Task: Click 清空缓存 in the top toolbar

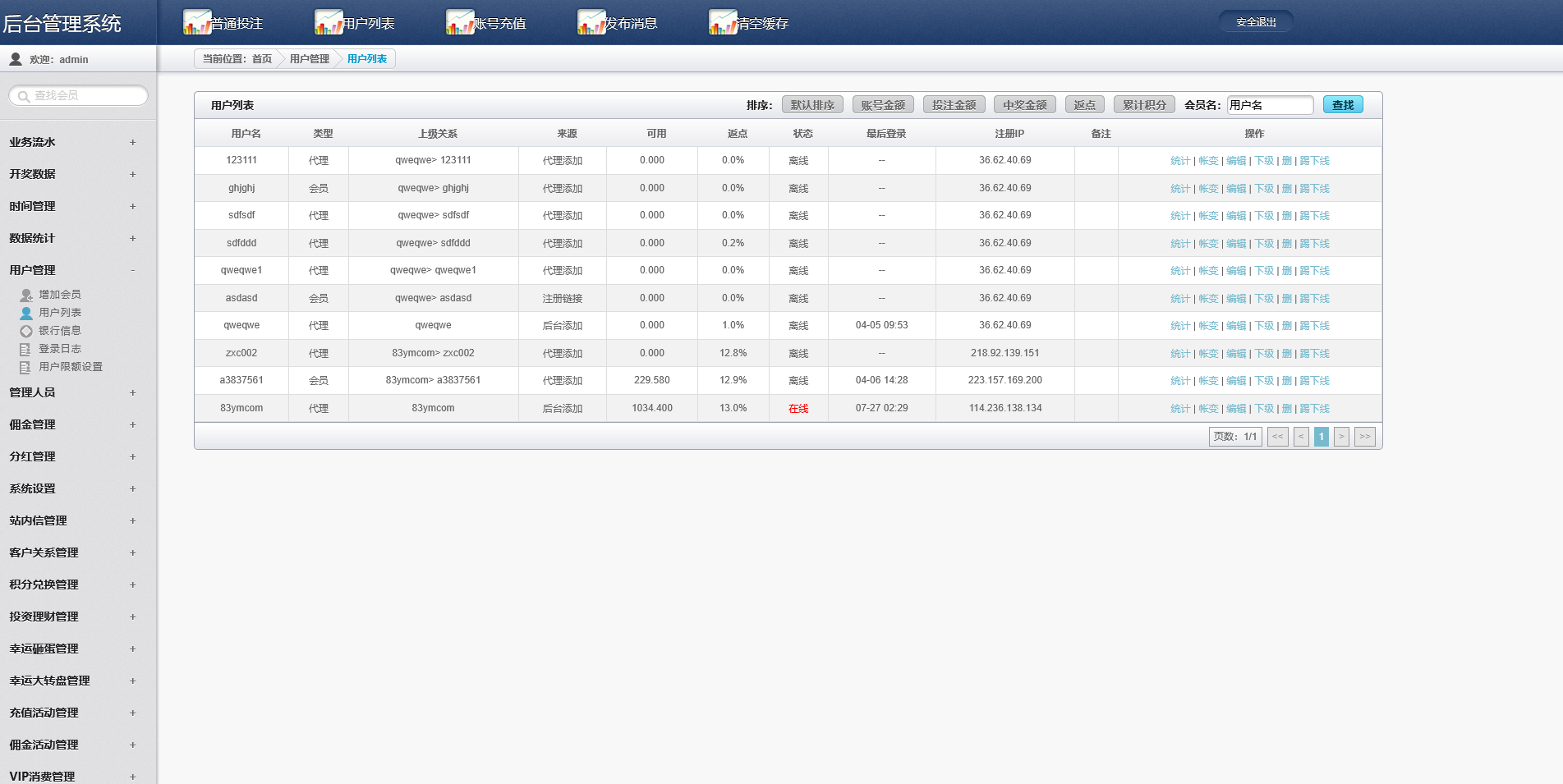Action: (x=762, y=24)
